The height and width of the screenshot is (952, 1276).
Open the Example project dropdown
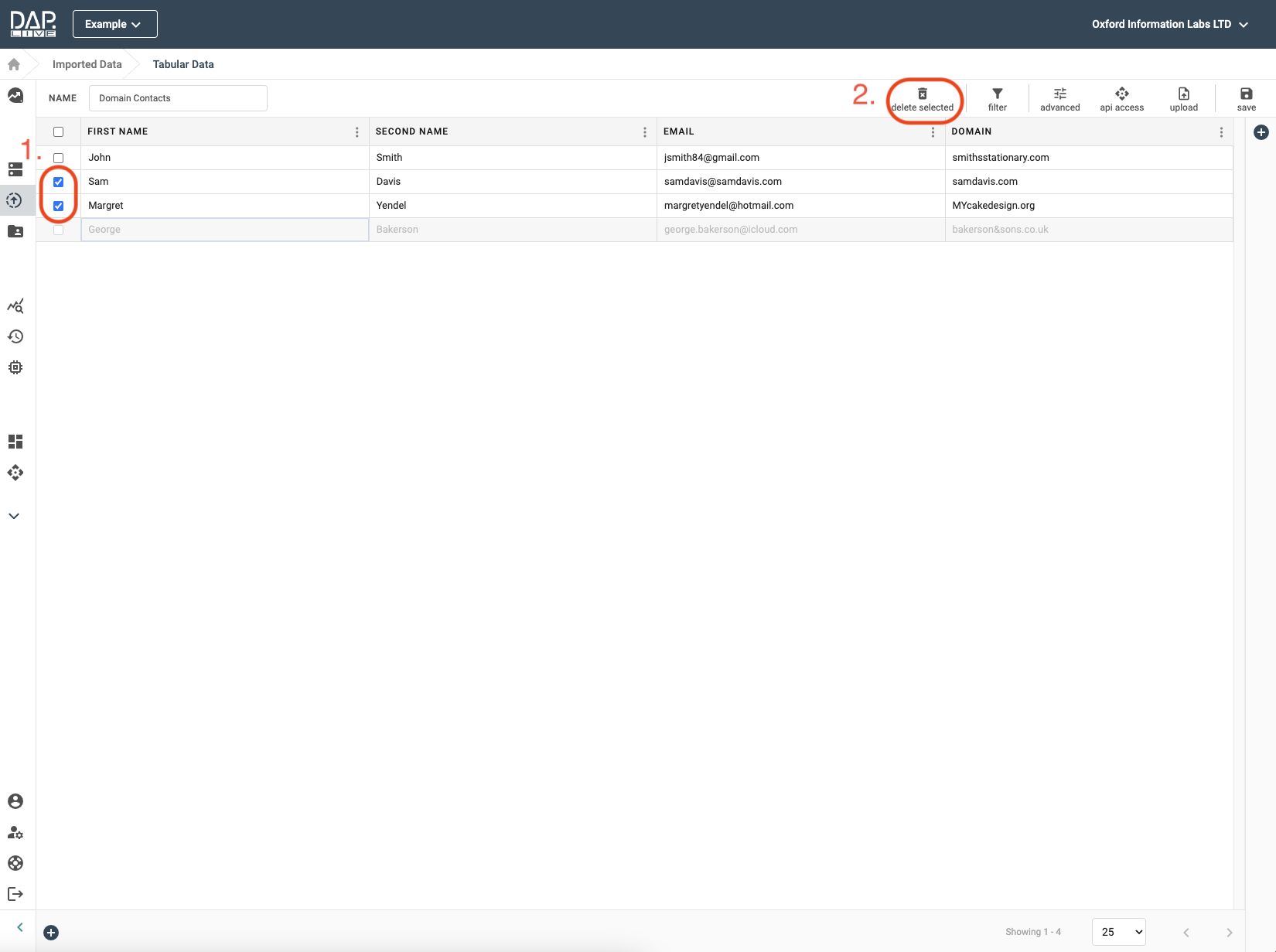pos(114,24)
